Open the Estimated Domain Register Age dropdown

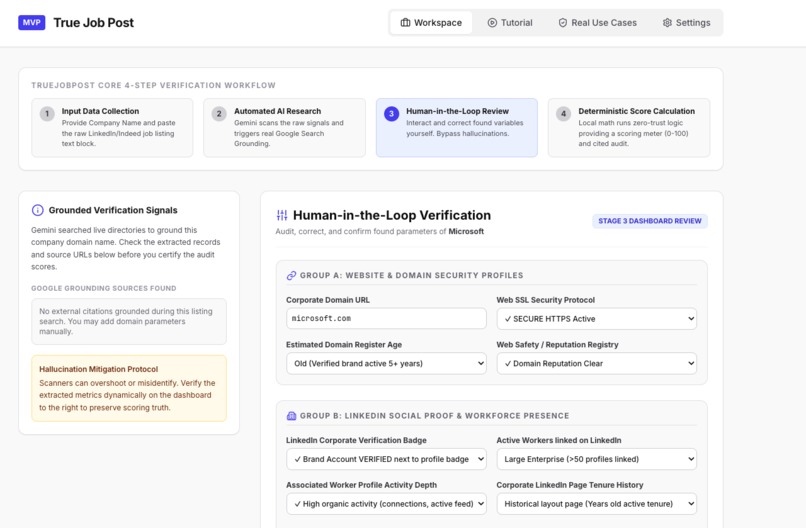(x=386, y=363)
